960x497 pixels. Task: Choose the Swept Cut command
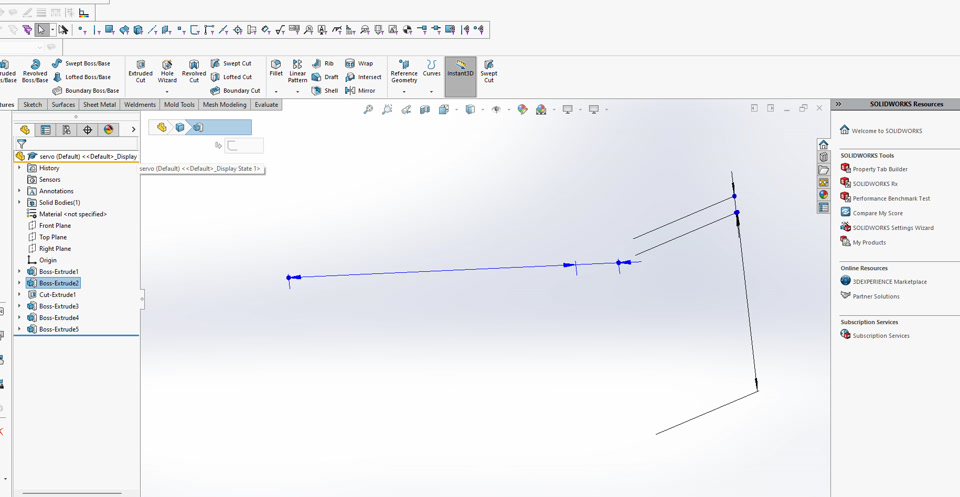(x=231, y=63)
